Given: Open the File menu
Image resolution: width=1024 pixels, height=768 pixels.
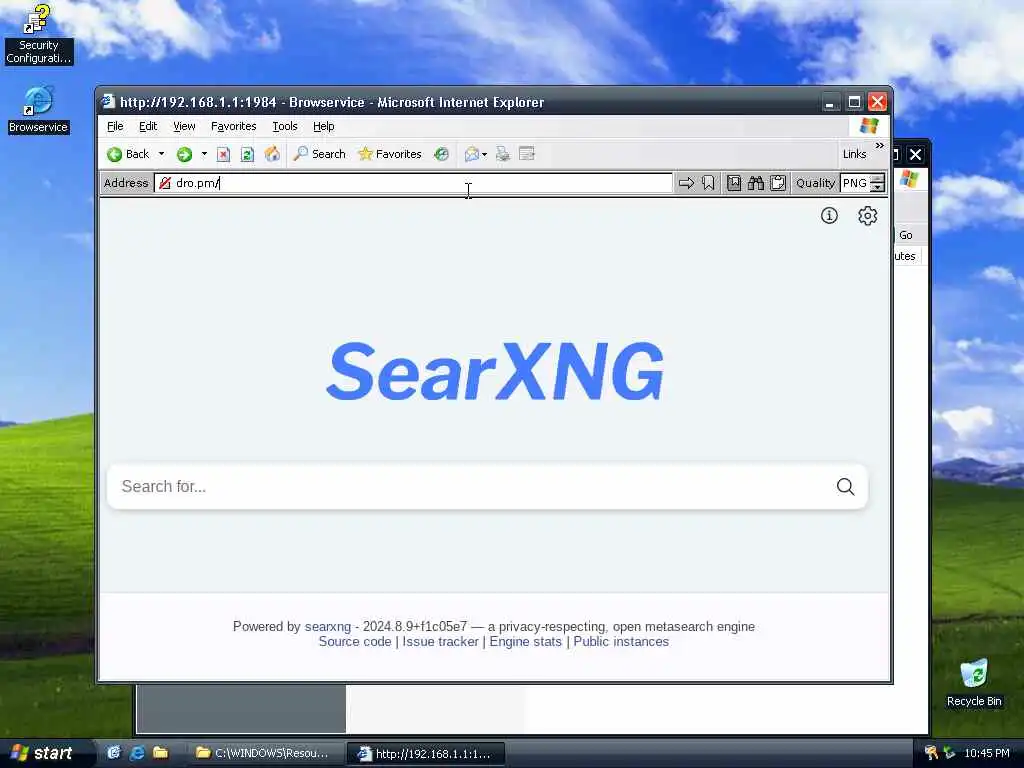Looking at the screenshot, I should point(115,126).
